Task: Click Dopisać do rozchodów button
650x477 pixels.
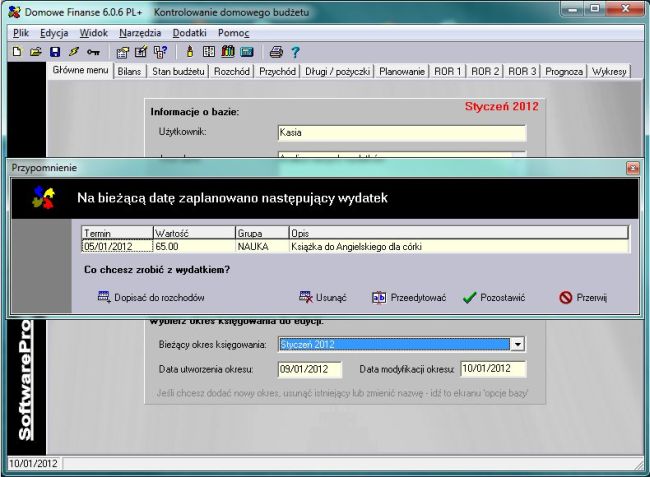Action: click(x=151, y=297)
